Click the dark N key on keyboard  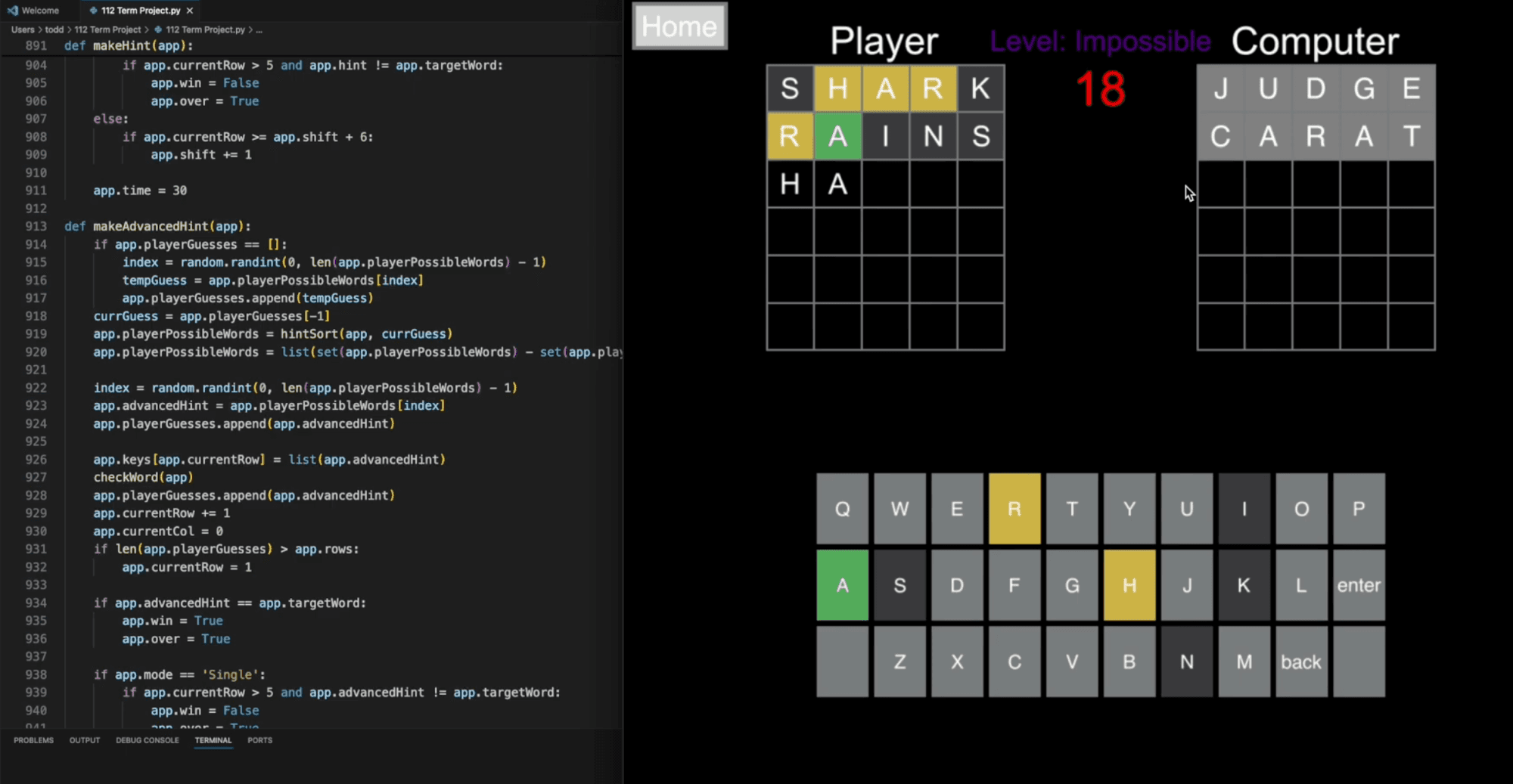[x=1187, y=662]
